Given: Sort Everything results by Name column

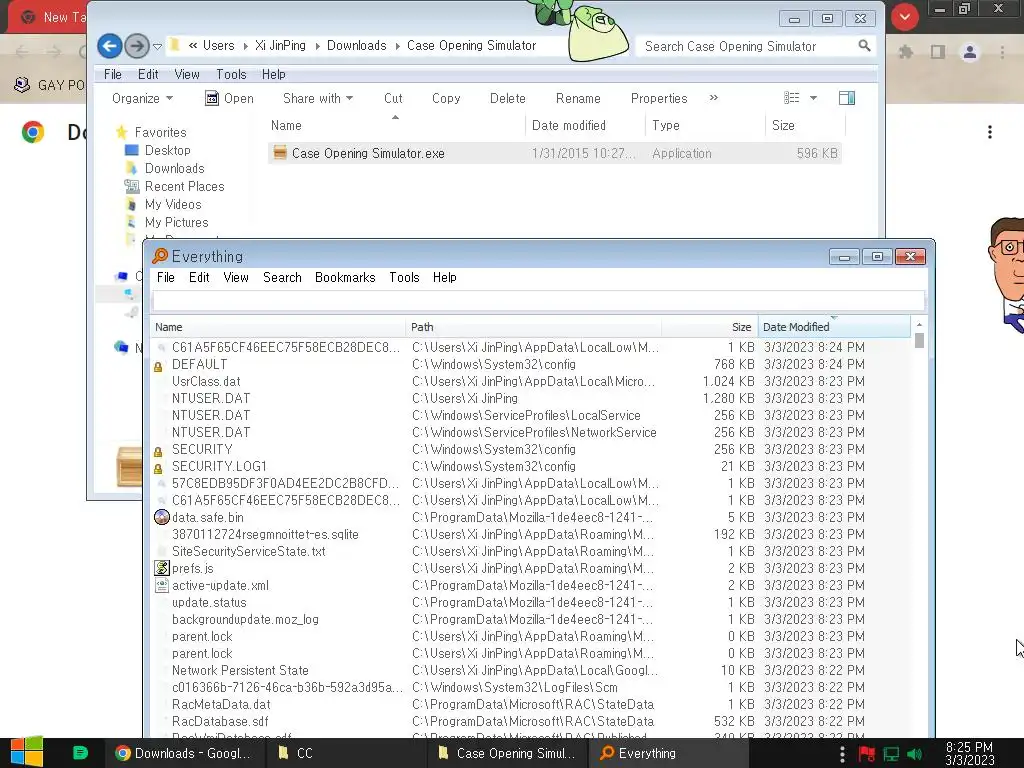Looking at the screenshot, I should point(278,327).
